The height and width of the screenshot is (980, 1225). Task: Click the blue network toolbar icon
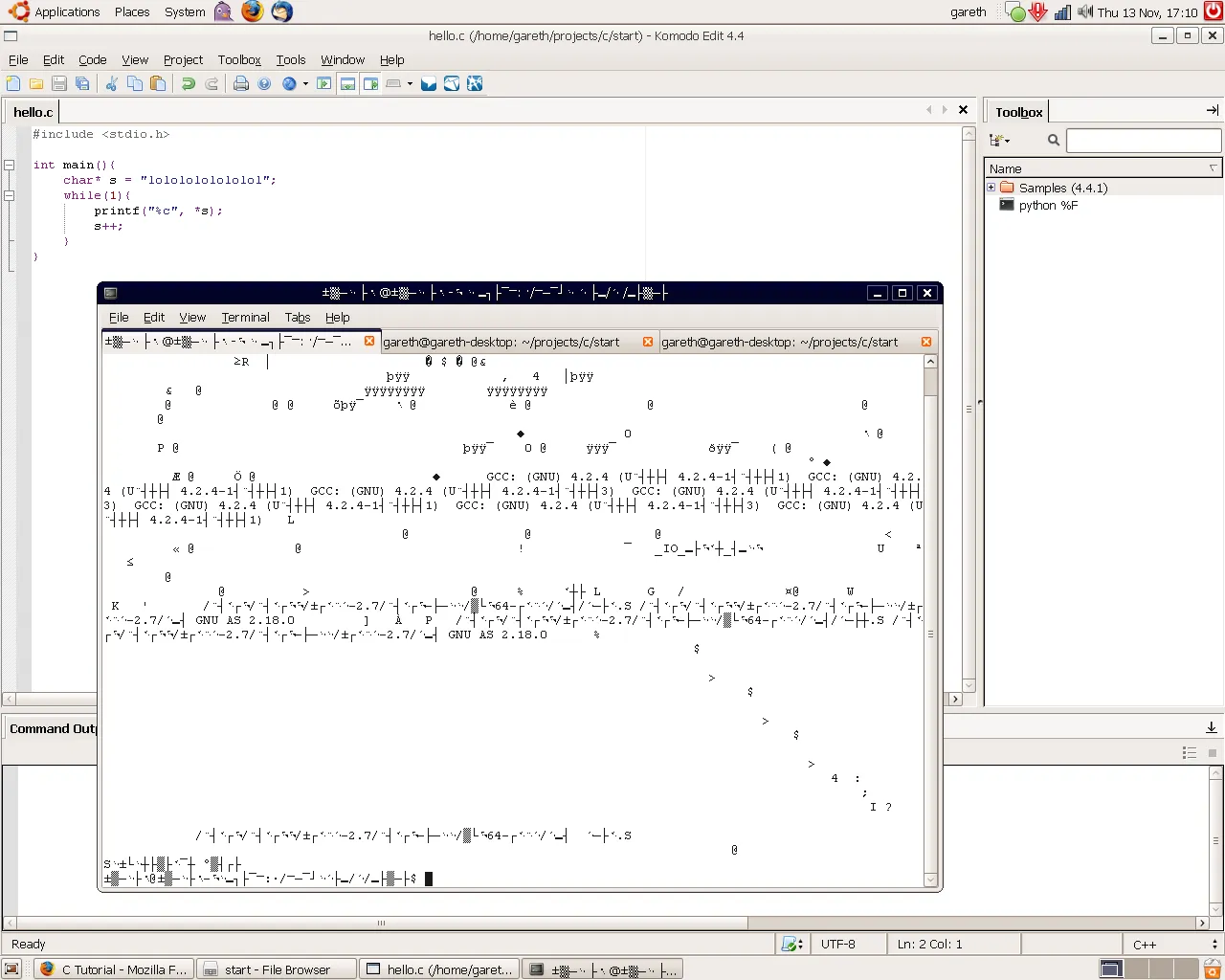pyautogui.click(x=475, y=84)
